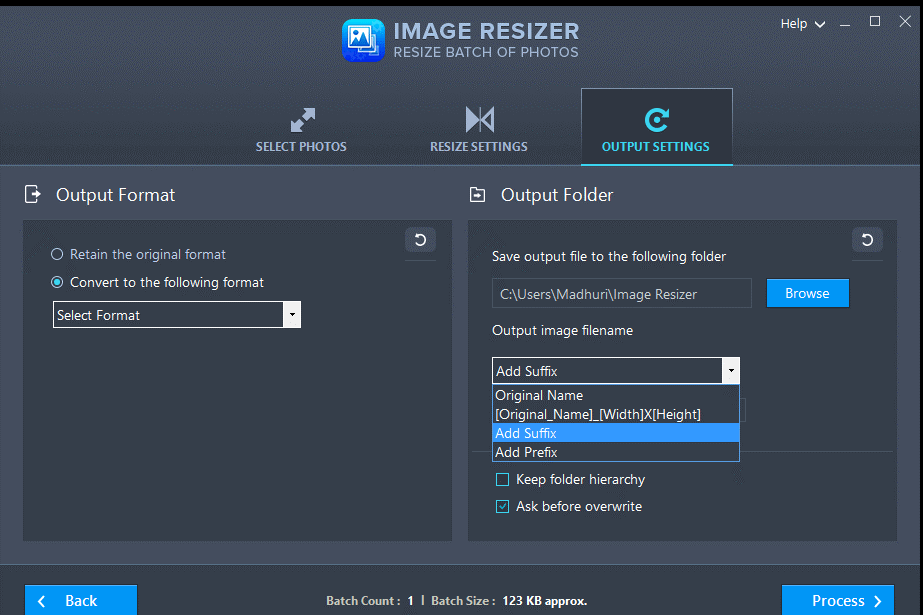Reset the Output Folder settings

(867, 241)
